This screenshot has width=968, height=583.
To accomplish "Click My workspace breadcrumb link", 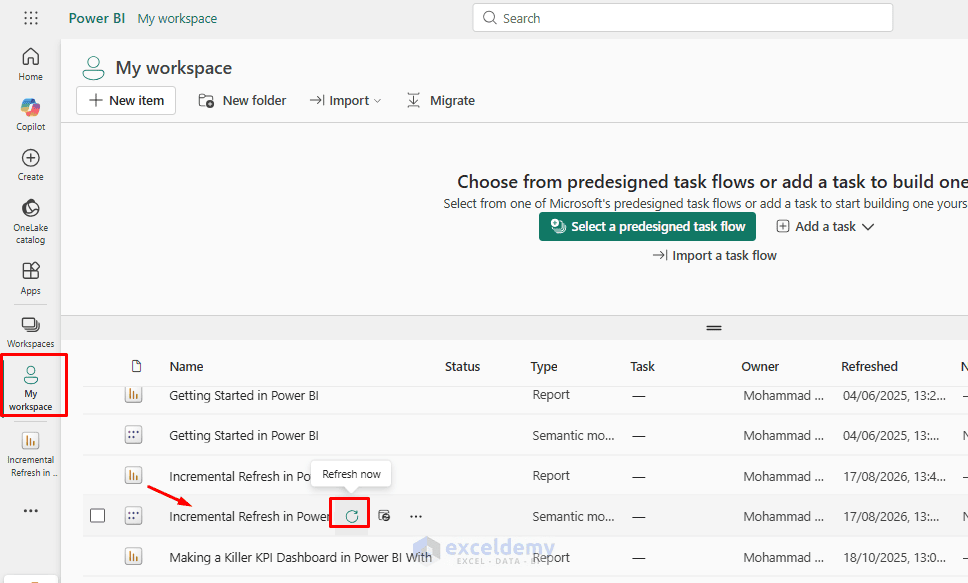I will click(177, 19).
